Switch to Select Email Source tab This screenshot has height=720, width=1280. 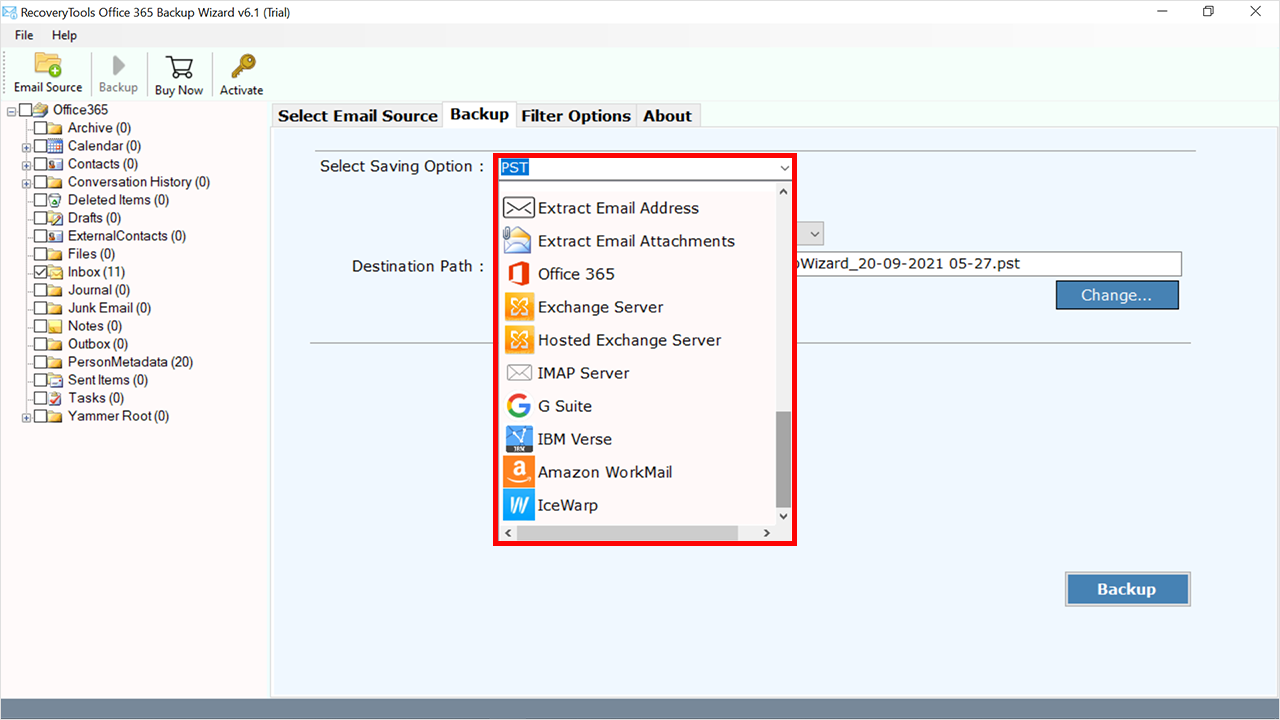tap(358, 116)
